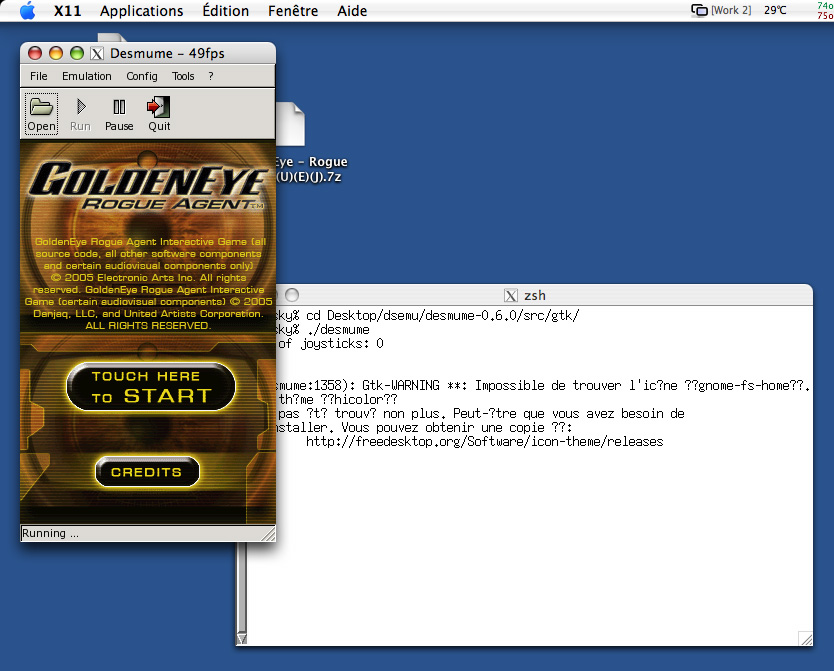Click the zsh window title bar text
Screen dimensions: 834x671
(x=535, y=296)
